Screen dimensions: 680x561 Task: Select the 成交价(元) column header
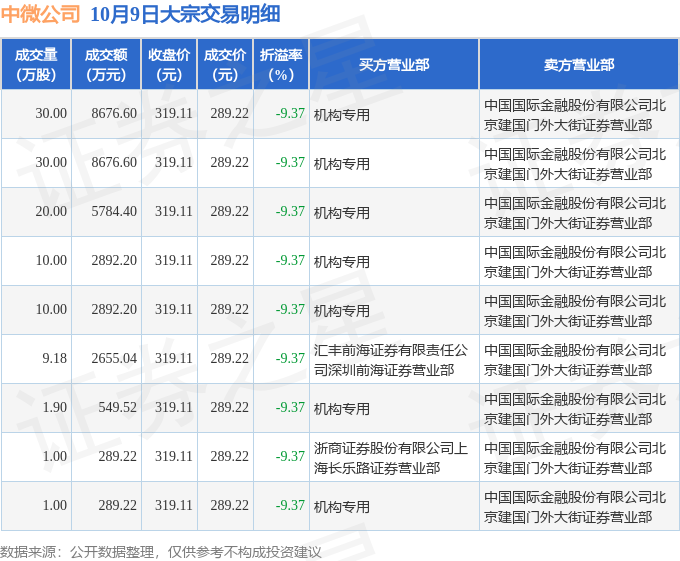click(x=225, y=65)
